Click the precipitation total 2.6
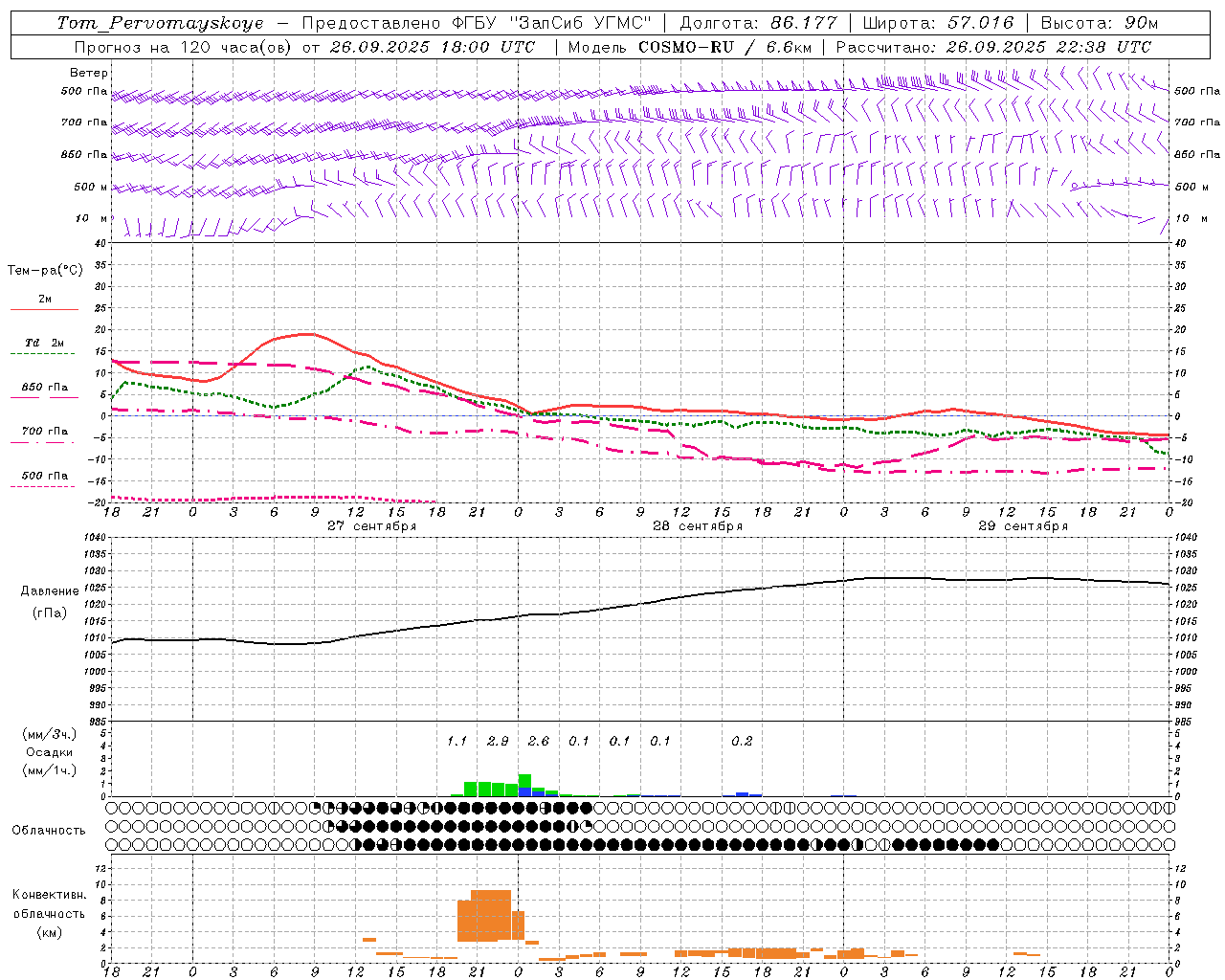 pos(538,741)
